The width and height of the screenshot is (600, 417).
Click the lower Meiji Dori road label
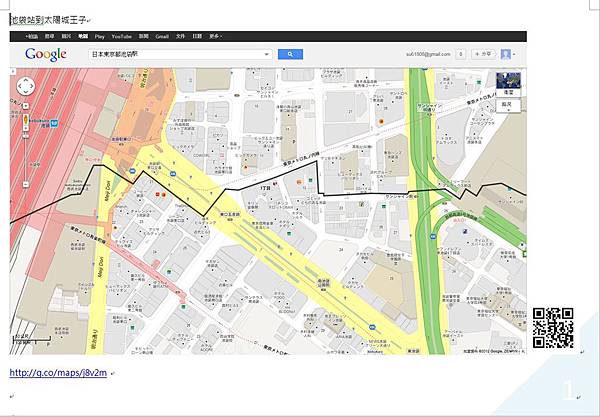[101, 267]
